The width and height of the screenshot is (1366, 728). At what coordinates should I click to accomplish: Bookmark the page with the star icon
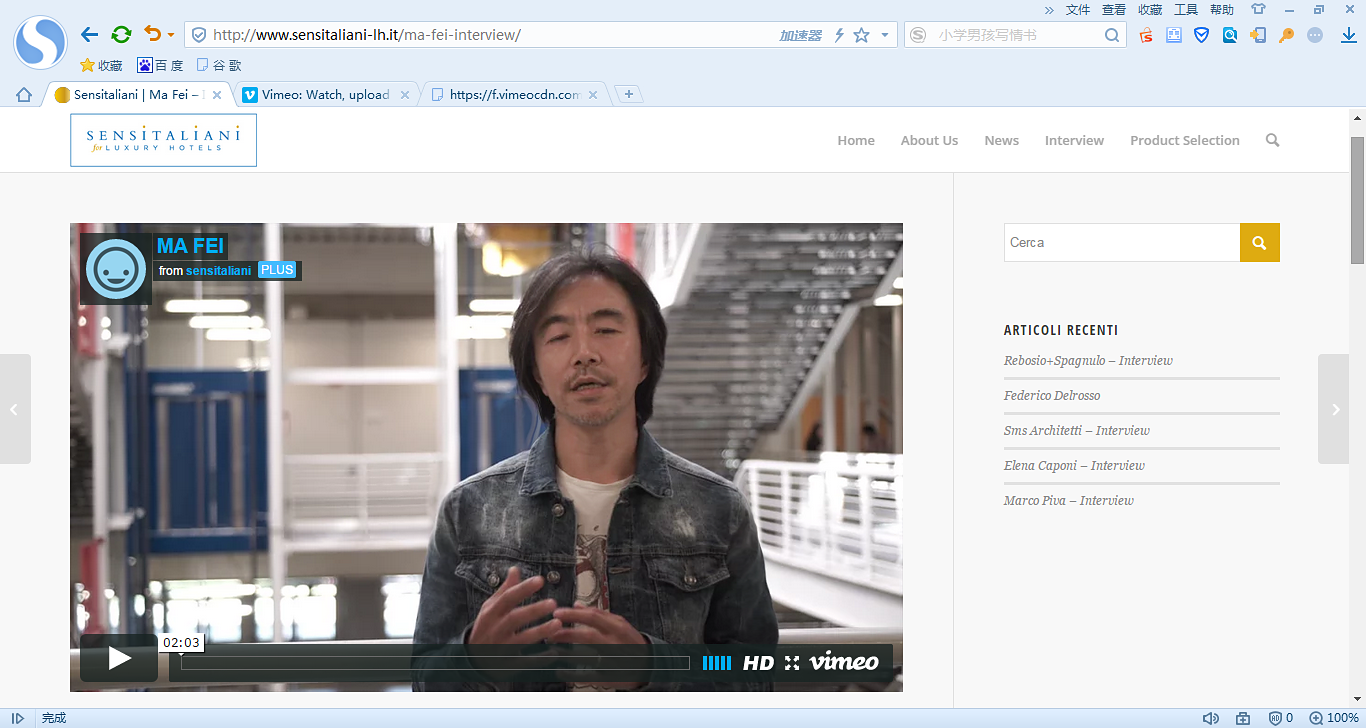click(x=861, y=35)
